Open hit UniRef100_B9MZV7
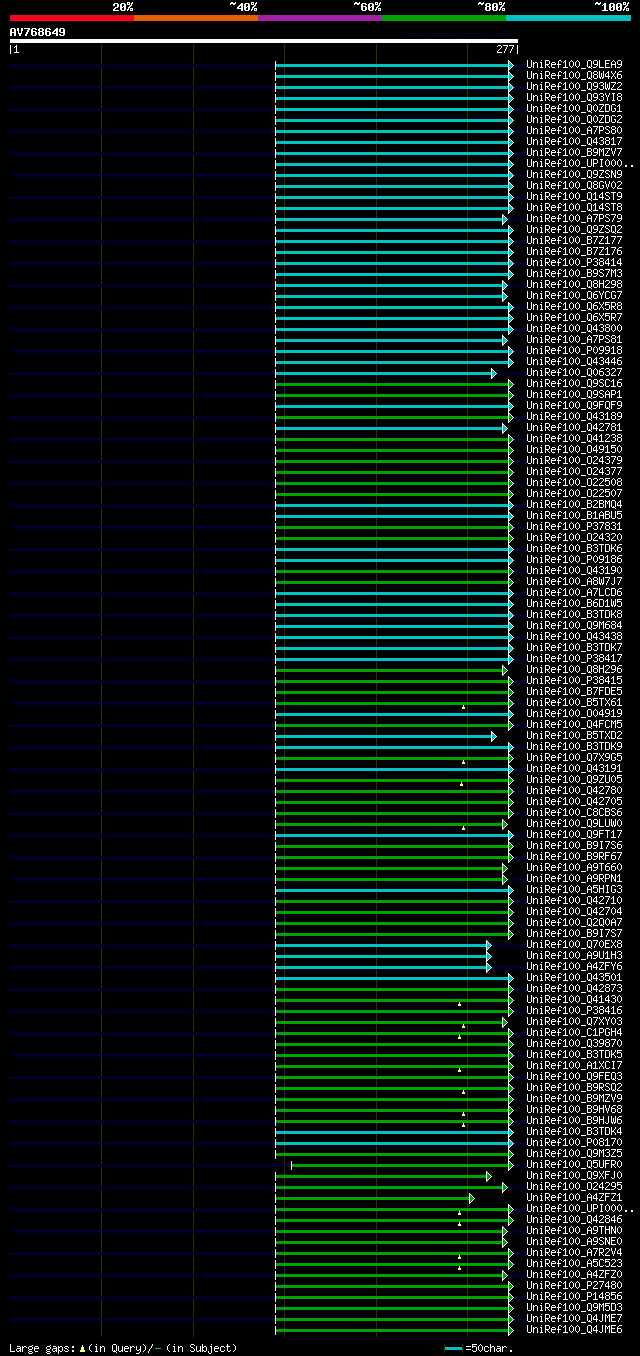The height and width of the screenshot is (1356, 640). point(574,153)
